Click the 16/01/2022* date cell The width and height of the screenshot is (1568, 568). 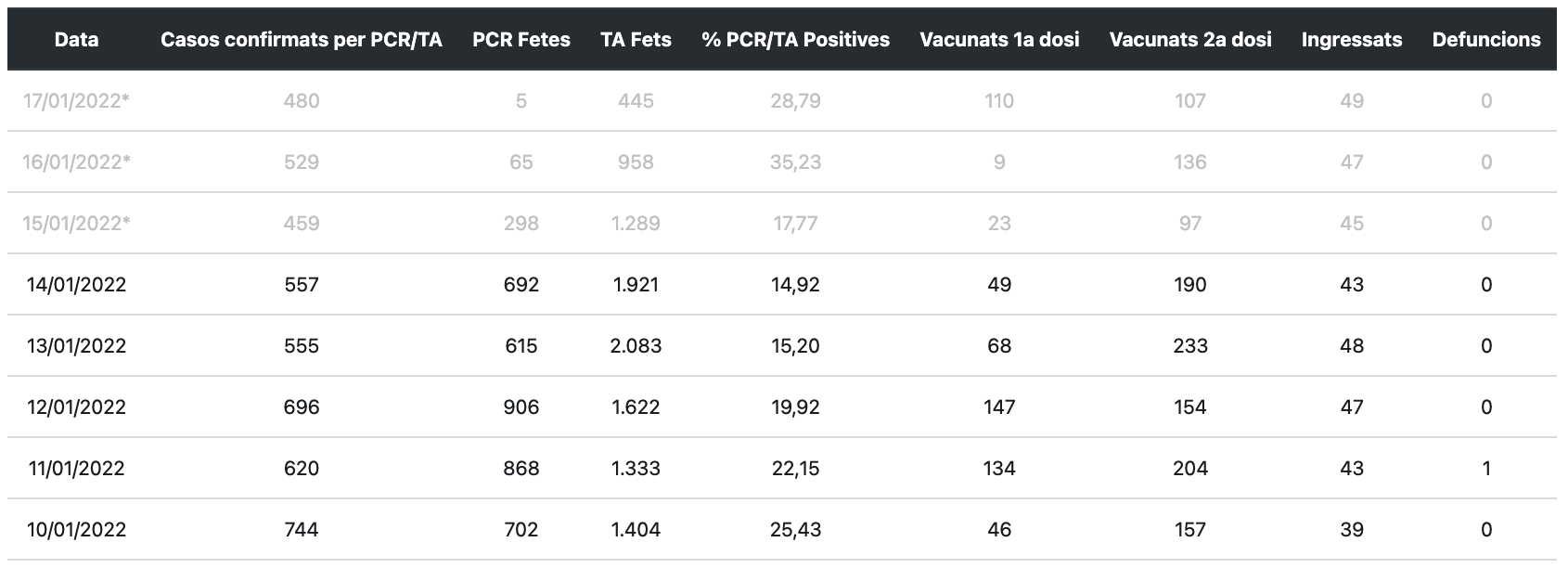click(x=76, y=162)
